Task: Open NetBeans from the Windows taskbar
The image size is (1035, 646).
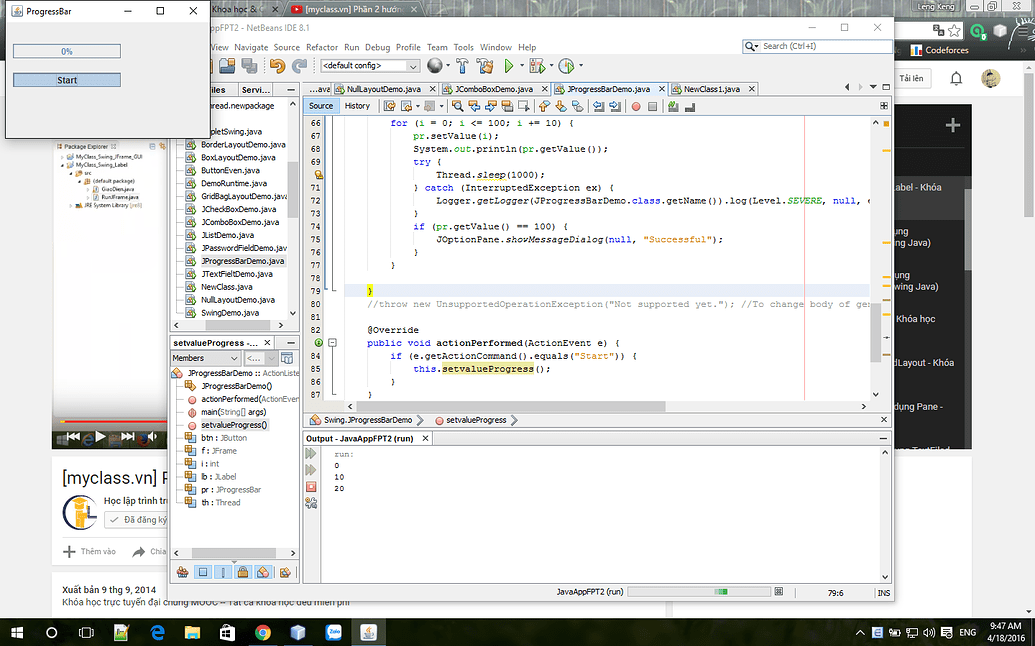Action: tap(366, 633)
